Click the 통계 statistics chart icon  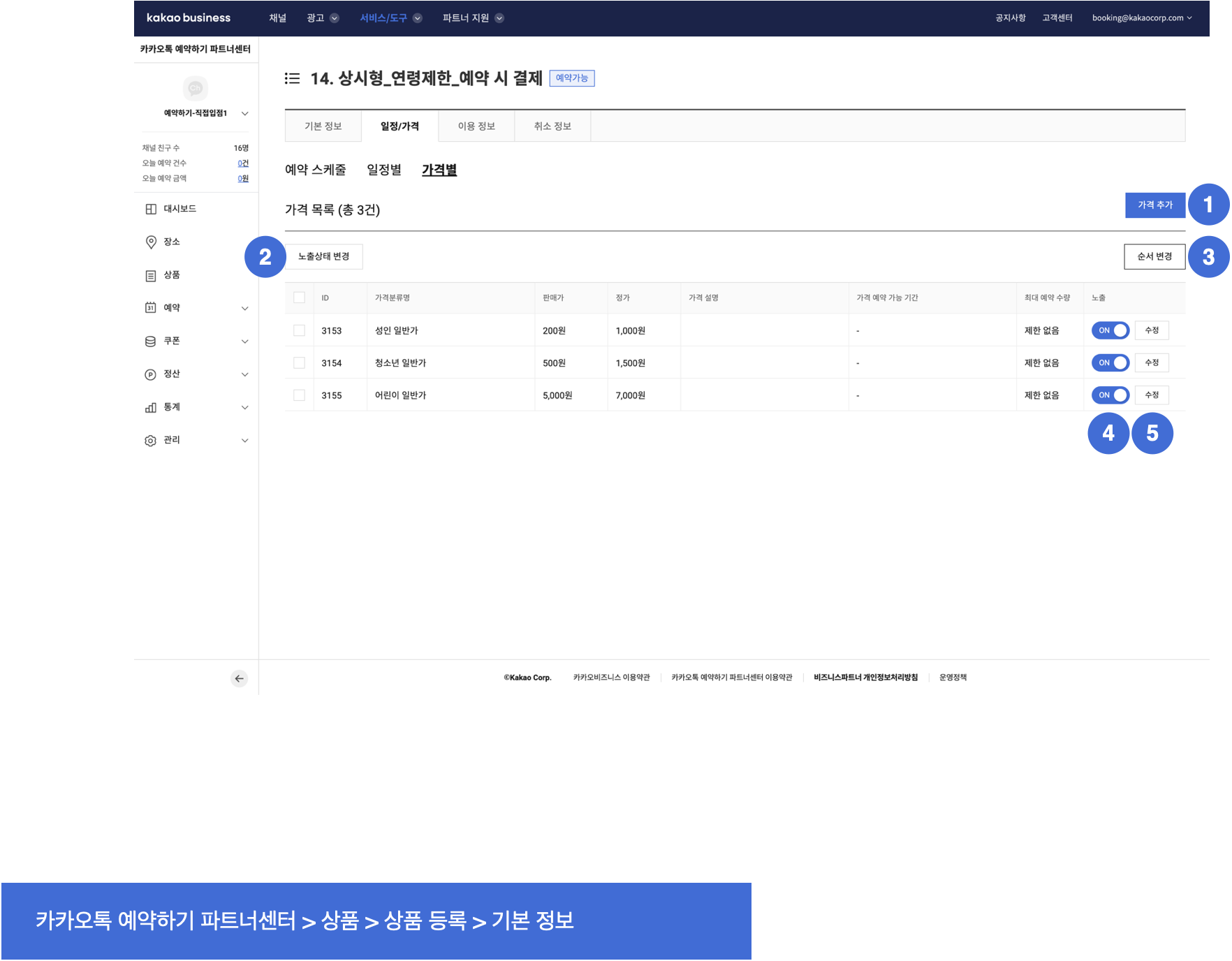click(x=151, y=407)
